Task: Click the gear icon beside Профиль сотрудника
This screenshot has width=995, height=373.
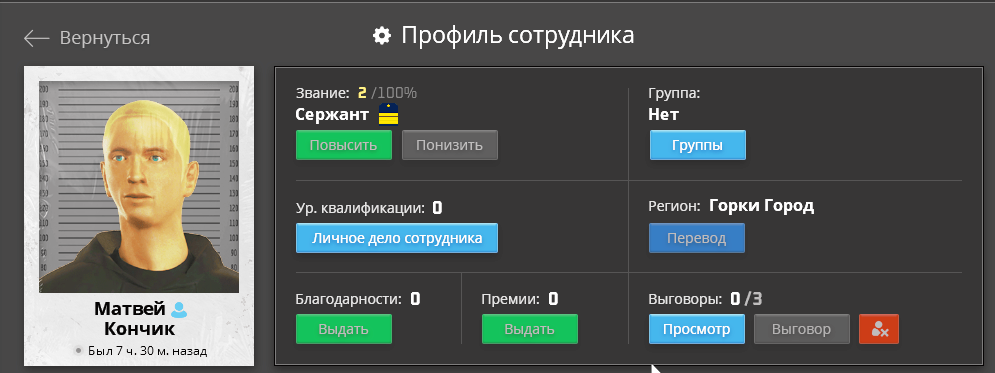Action: (381, 36)
